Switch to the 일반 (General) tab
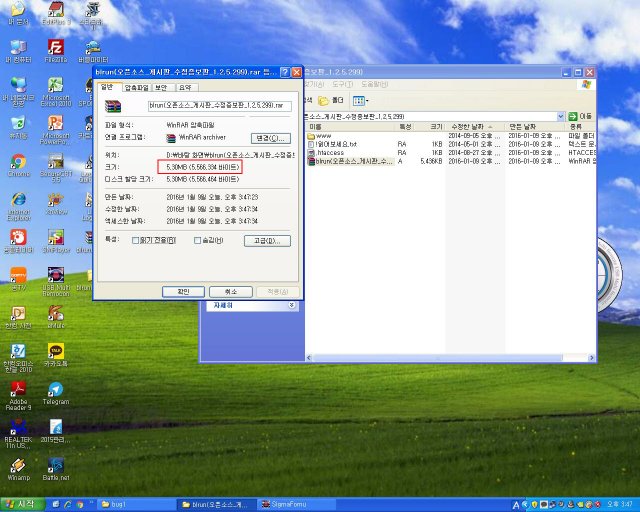640x512 pixels. pyautogui.click(x=107, y=87)
